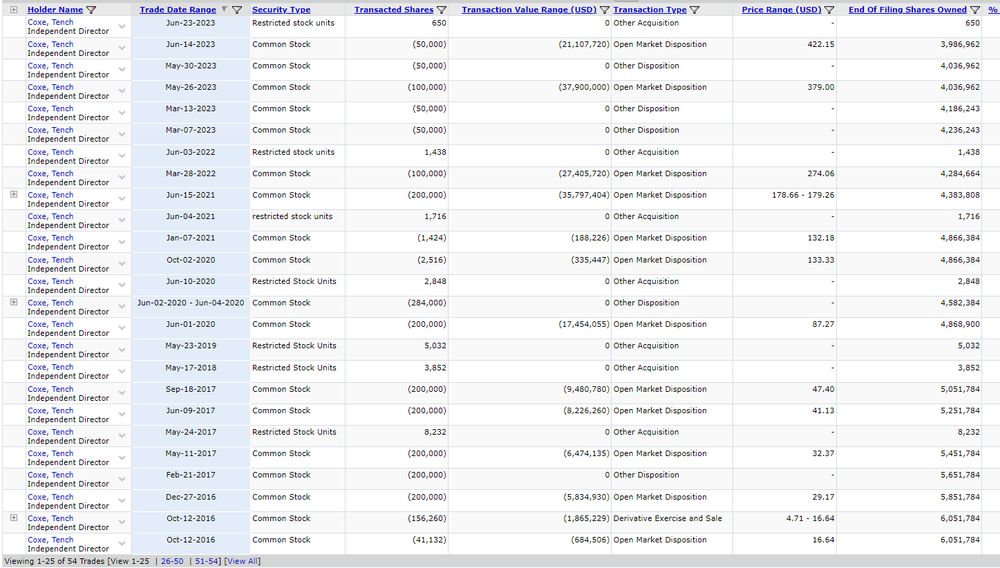Viewport: 1000px width, 568px height.
Task: Open holder dropdown on Jun-01-2020 row
Action: [122, 328]
